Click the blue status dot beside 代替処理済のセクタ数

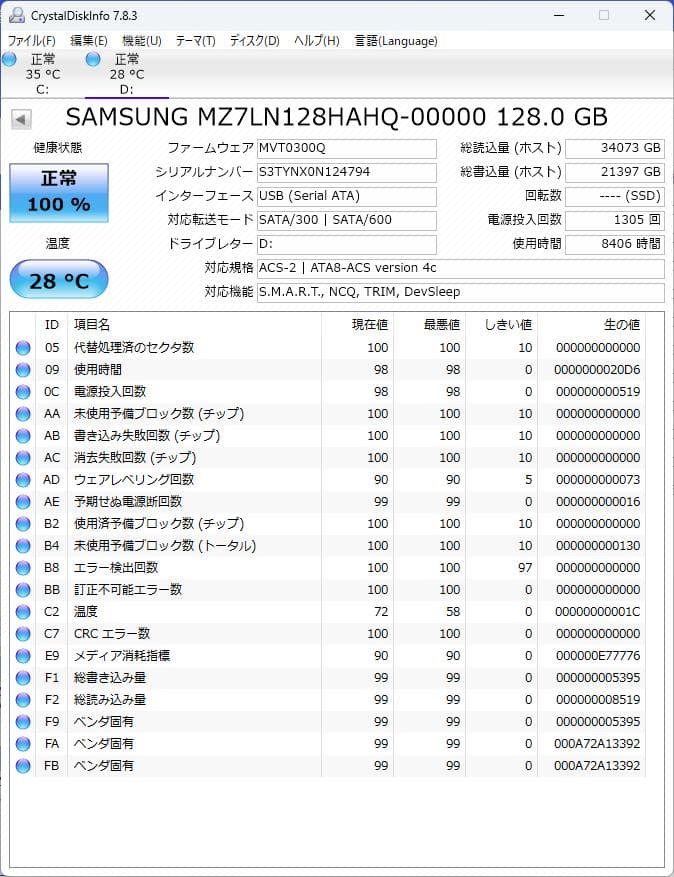point(22,347)
